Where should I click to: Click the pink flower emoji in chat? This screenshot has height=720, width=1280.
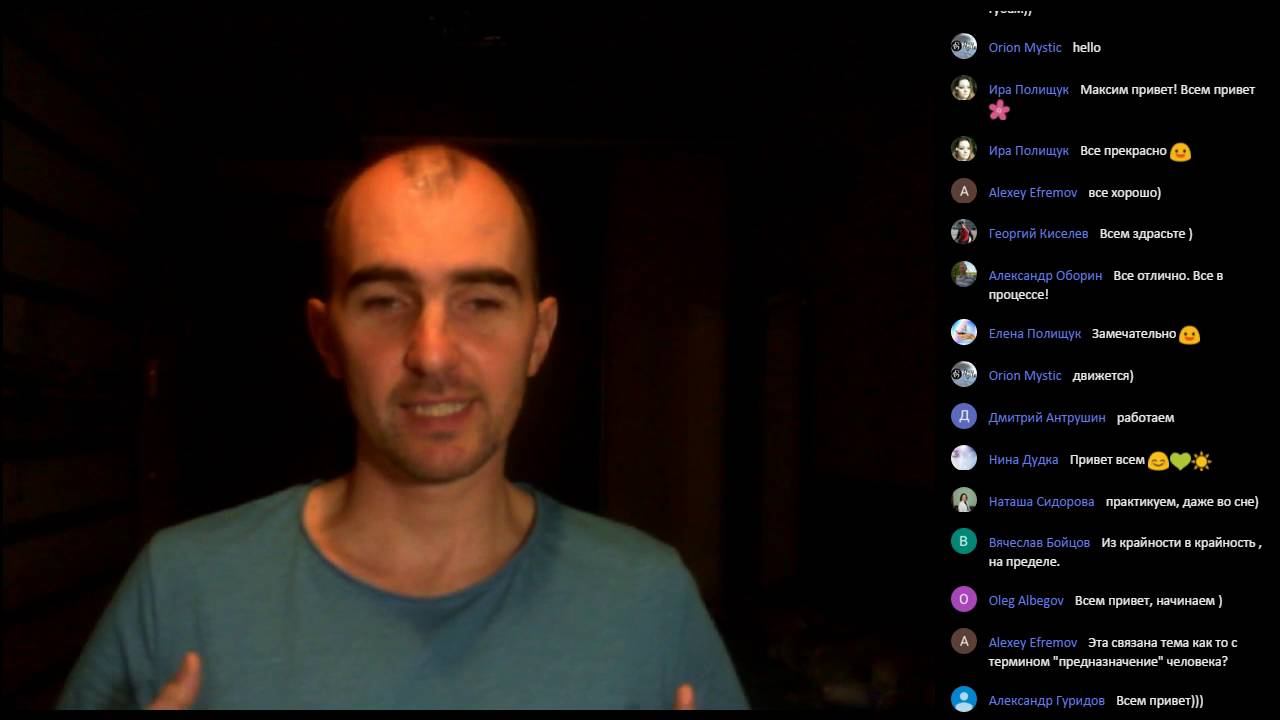tap(999, 110)
